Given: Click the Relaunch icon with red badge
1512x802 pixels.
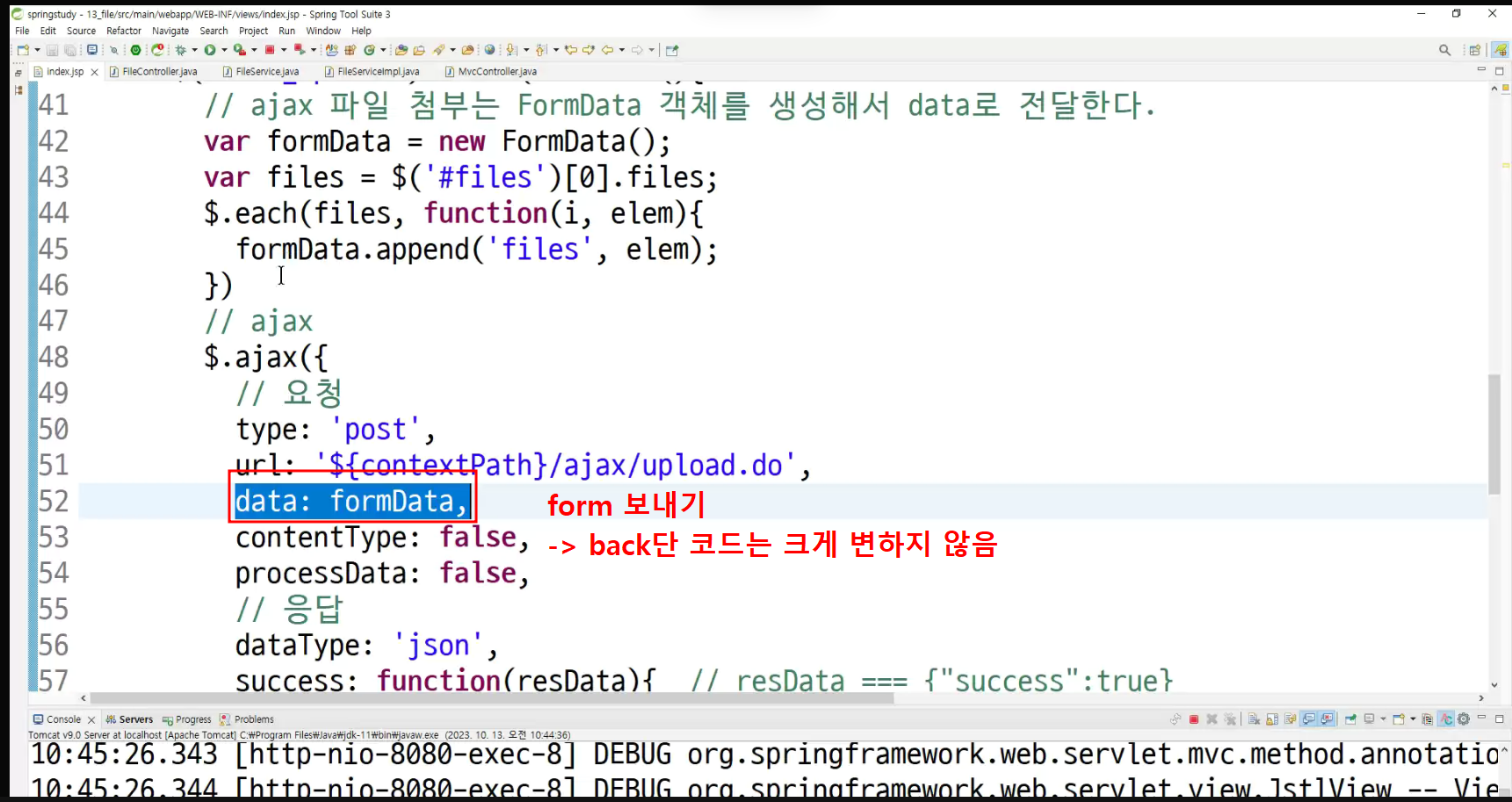Looking at the screenshot, I should point(157,50).
